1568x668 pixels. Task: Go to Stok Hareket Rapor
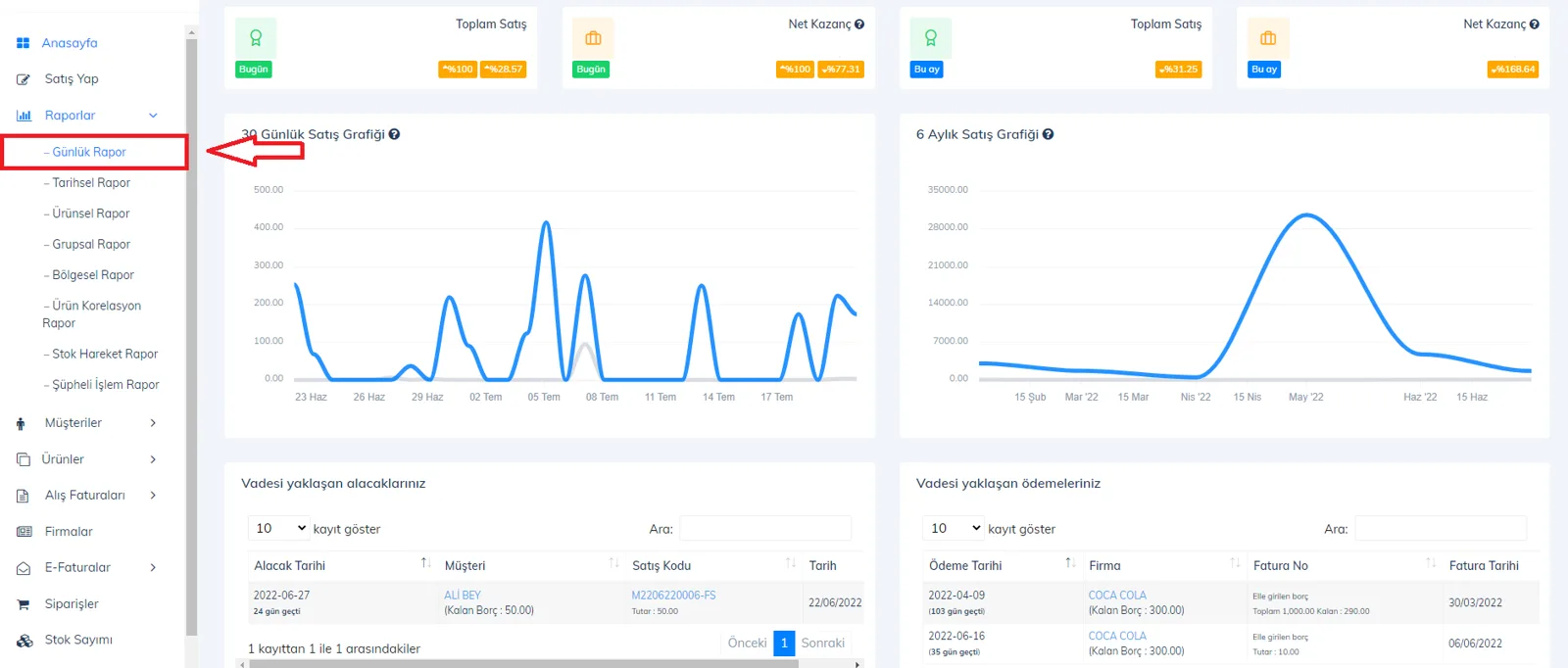(105, 355)
